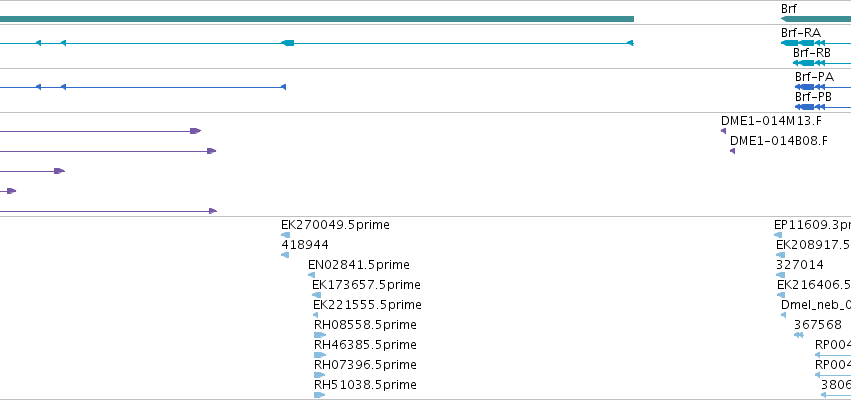Select the EN02841.5prime arrow glyph
Screen dimensions: 851x400
click(312, 275)
